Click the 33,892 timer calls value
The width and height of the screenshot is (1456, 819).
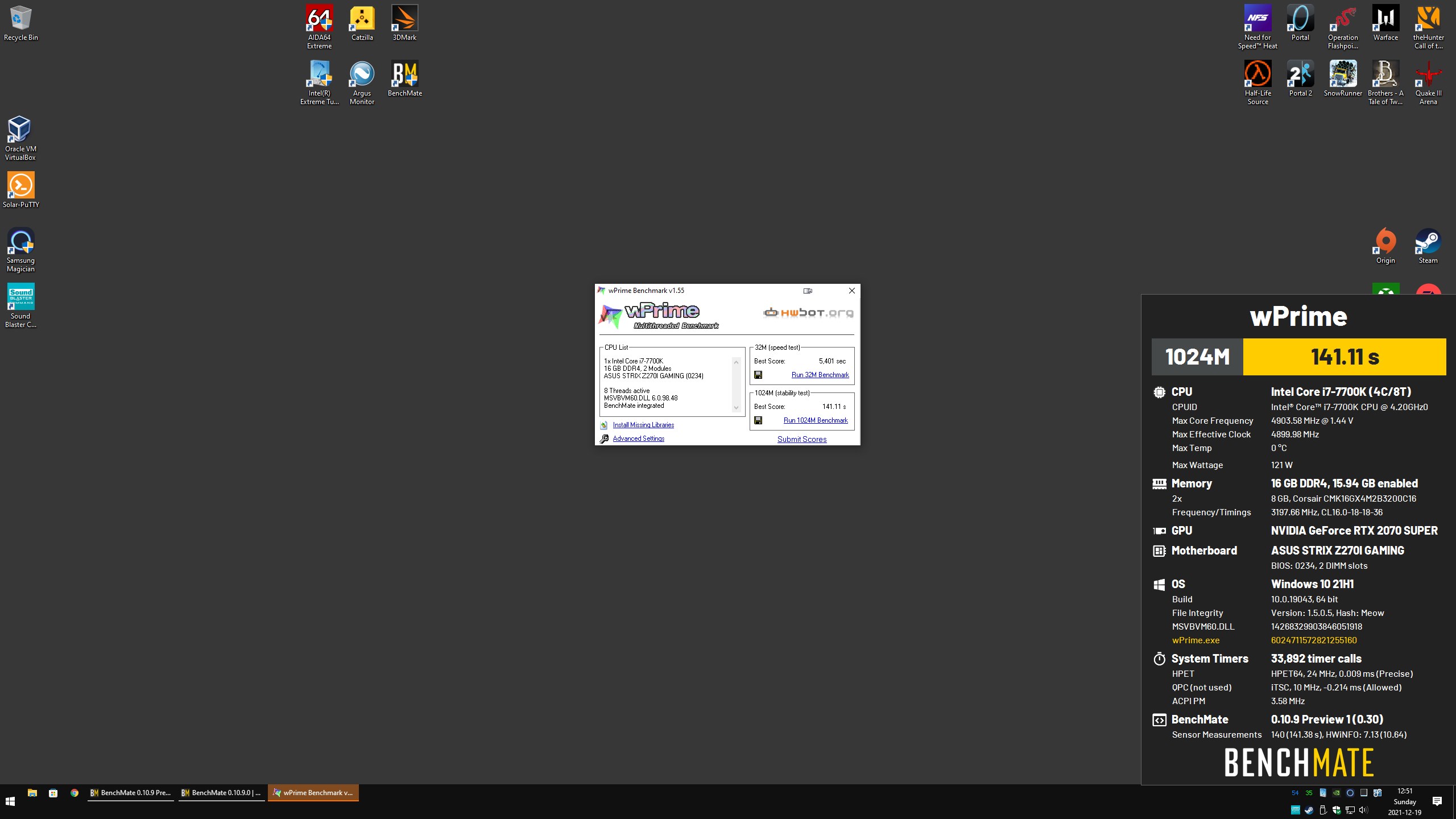1316,659
